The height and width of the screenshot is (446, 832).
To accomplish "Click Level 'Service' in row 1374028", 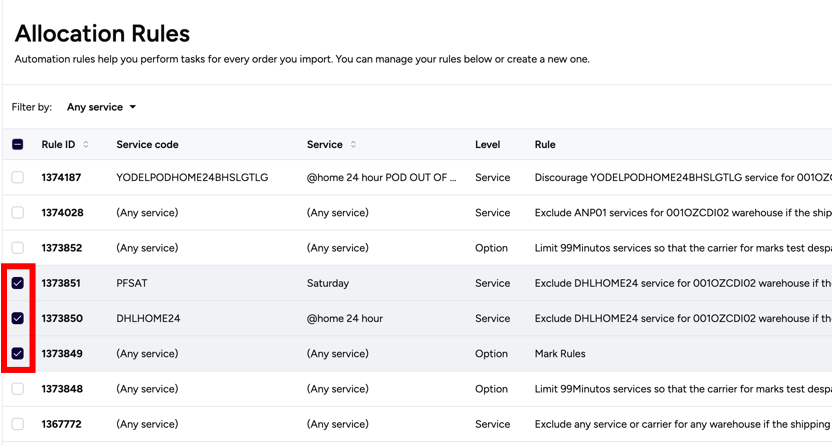I will (492, 213).
